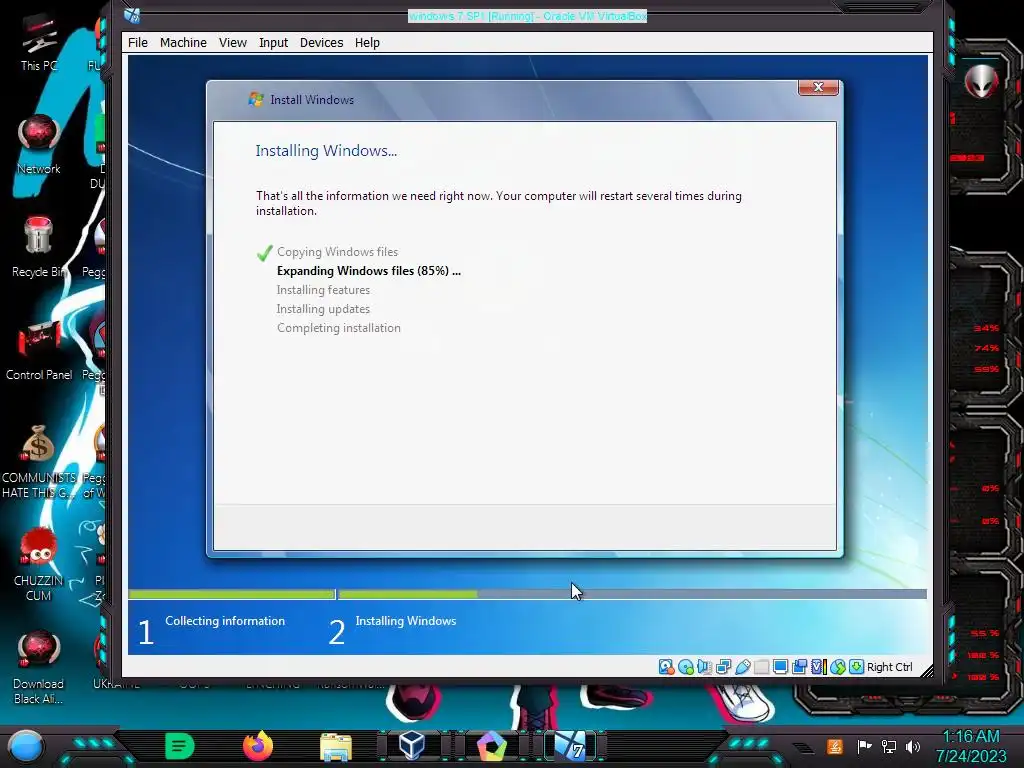Open the green notes app in taskbar
The image size is (1024, 768).
coord(180,746)
